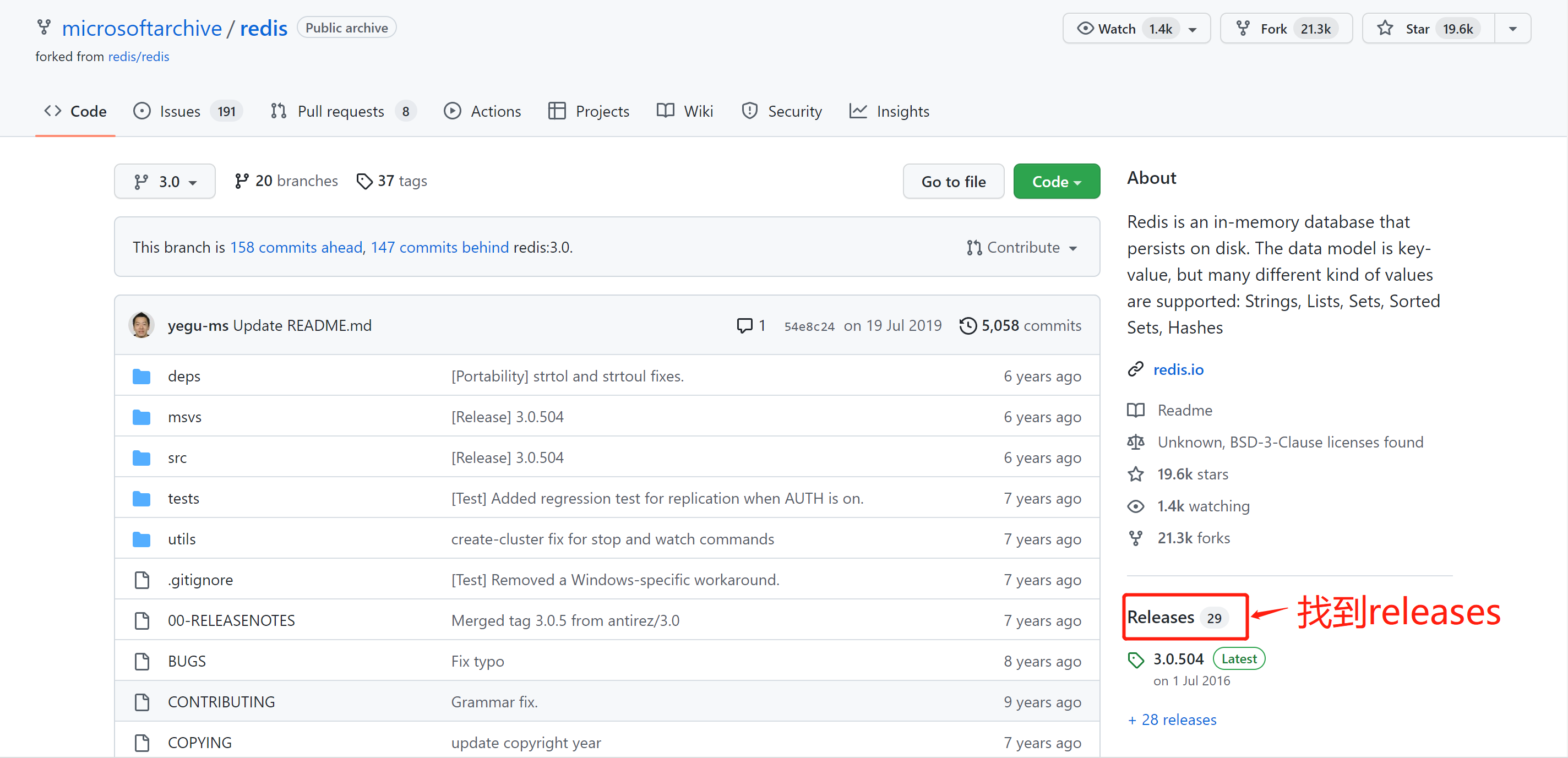This screenshot has width=1568, height=758.
Task: Click the COPYING file icon
Action: click(142, 743)
